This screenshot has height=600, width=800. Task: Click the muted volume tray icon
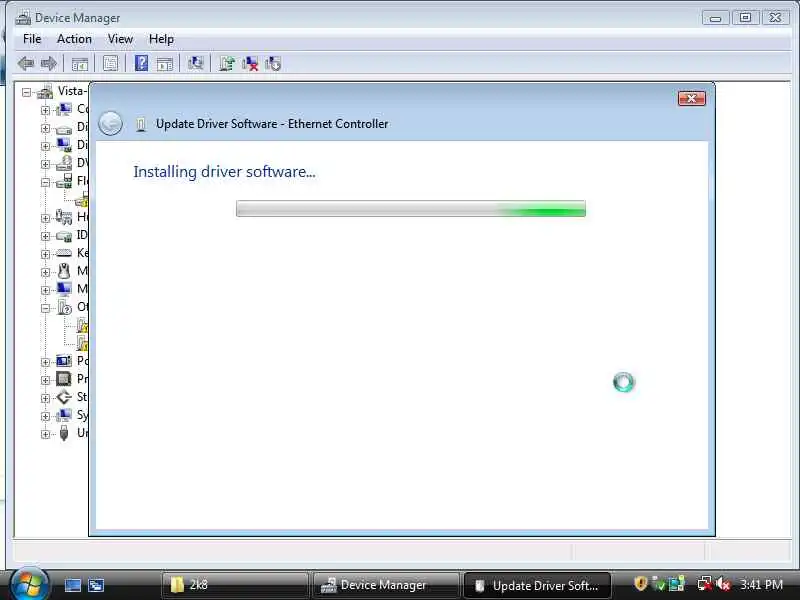tap(723, 584)
